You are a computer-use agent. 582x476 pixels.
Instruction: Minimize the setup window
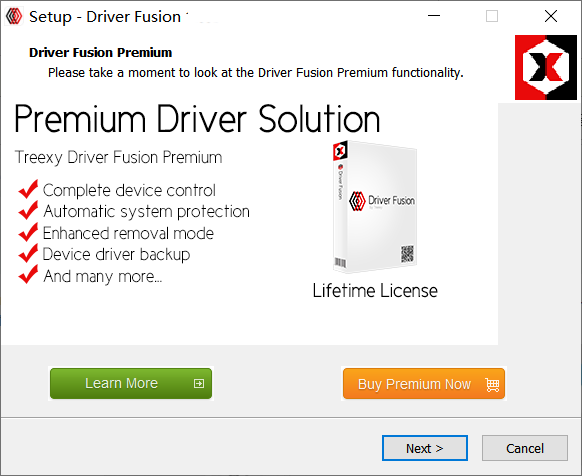(x=434, y=16)
